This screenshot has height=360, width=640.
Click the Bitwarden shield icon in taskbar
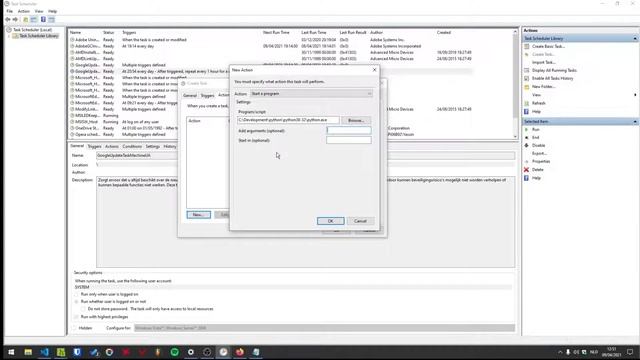pos(77,352)
